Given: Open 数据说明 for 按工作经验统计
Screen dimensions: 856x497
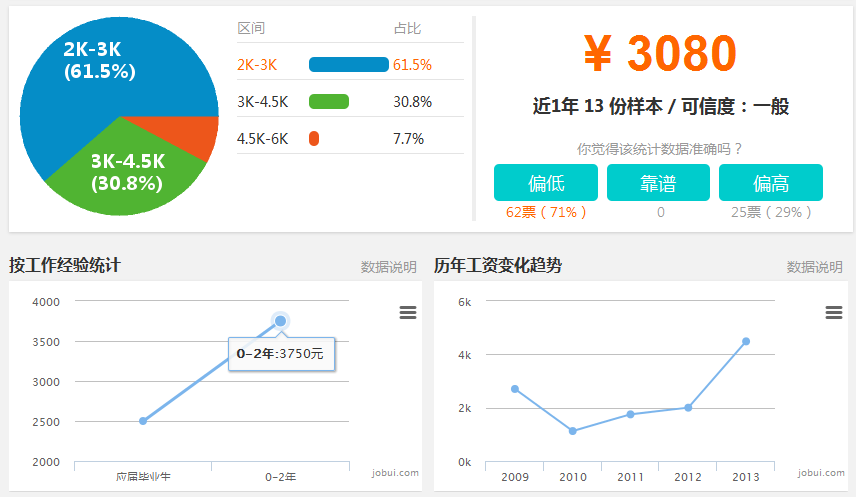Looking at the screenshot, I should point(388,267).
